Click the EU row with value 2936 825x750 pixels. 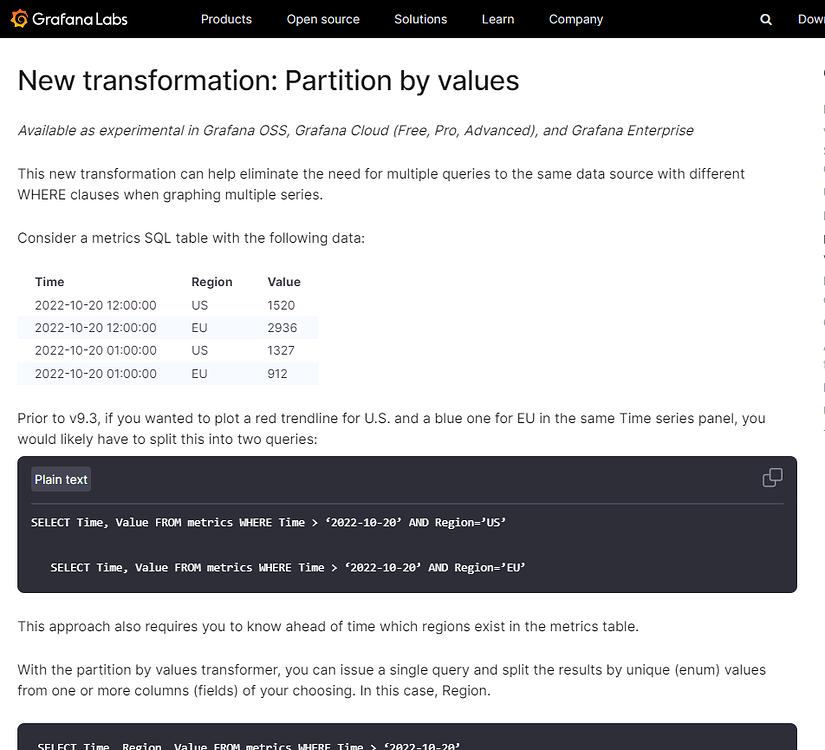click(x=170, y=328)
